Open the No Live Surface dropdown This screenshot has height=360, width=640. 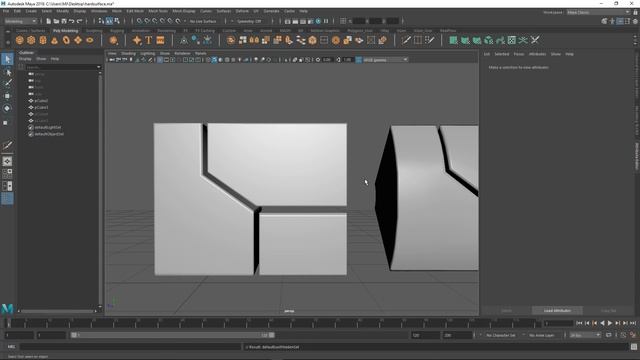coord(203,21)
